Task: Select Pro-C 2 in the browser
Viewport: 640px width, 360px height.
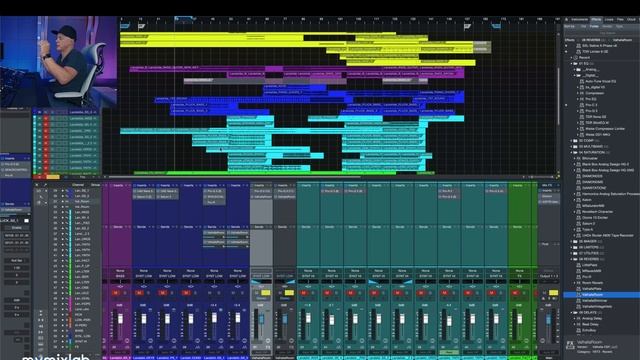Action: 591,105
